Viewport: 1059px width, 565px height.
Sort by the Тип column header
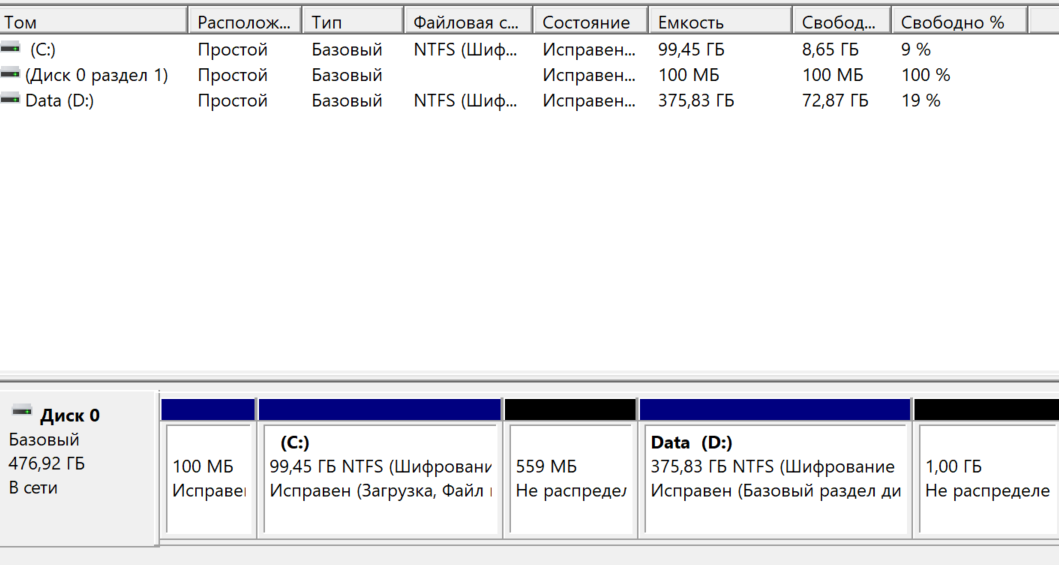tap(353, 22)
